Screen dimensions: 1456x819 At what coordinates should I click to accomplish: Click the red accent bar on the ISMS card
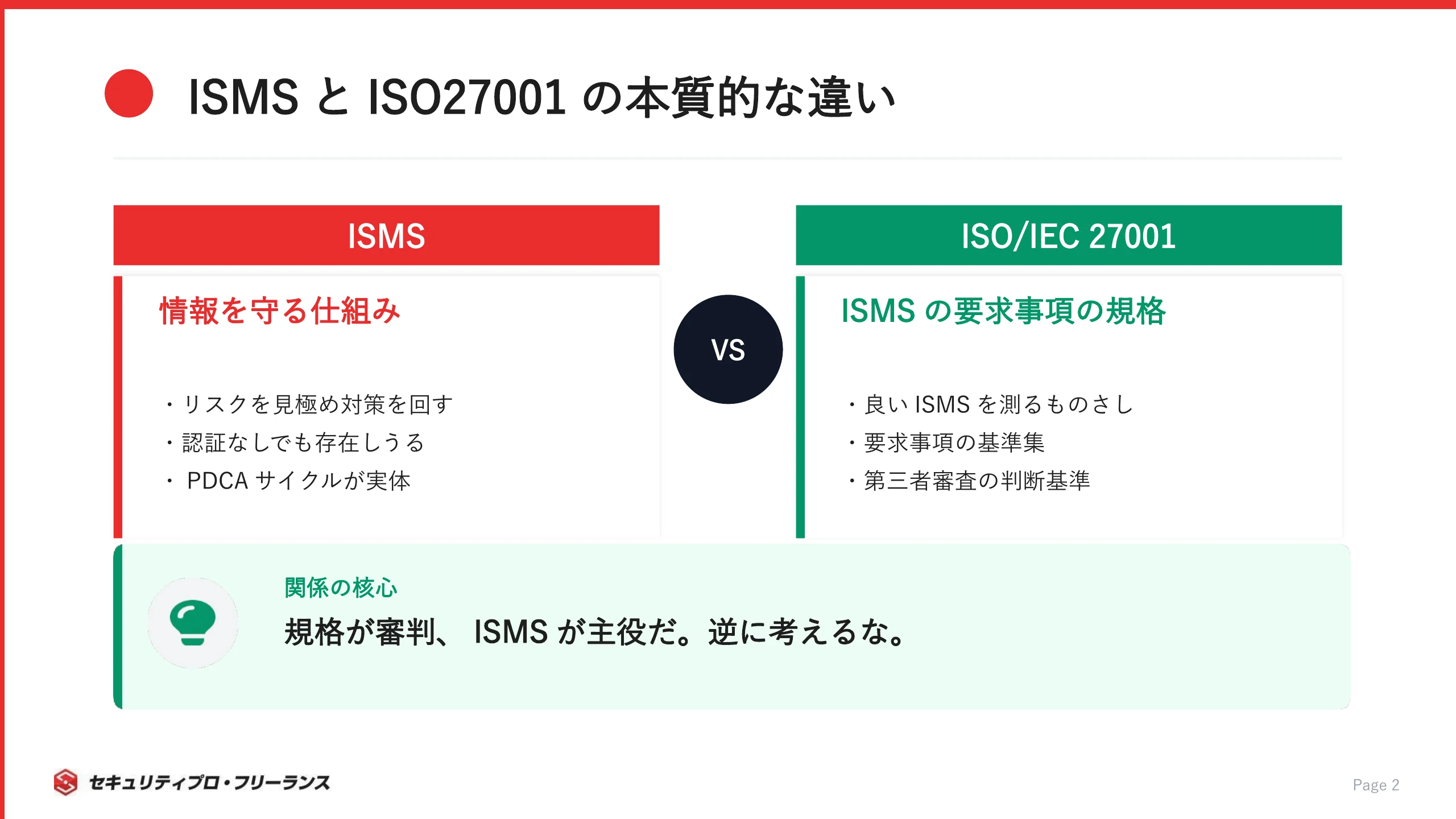tap(118, 407)
